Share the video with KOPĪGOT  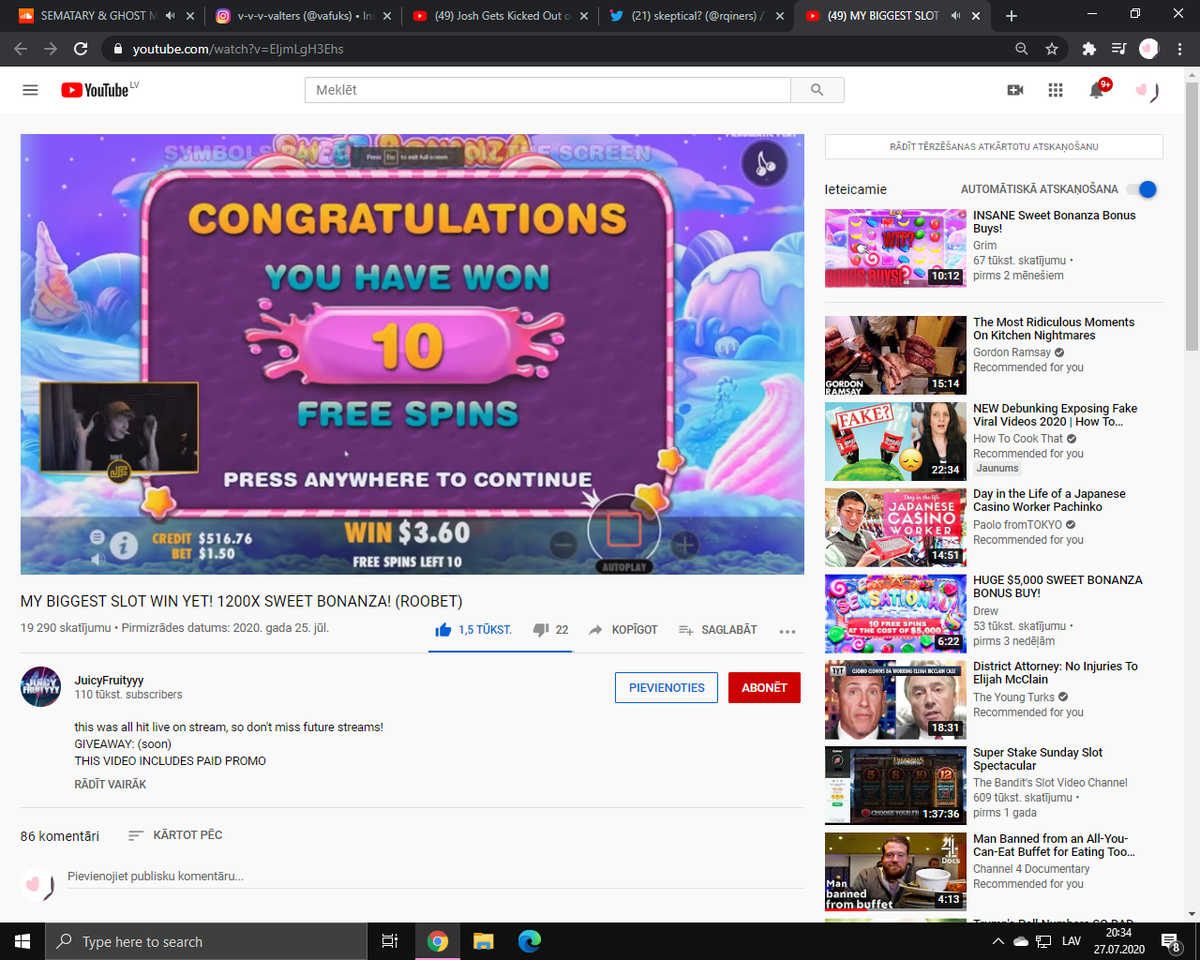[x=623, y=630]
